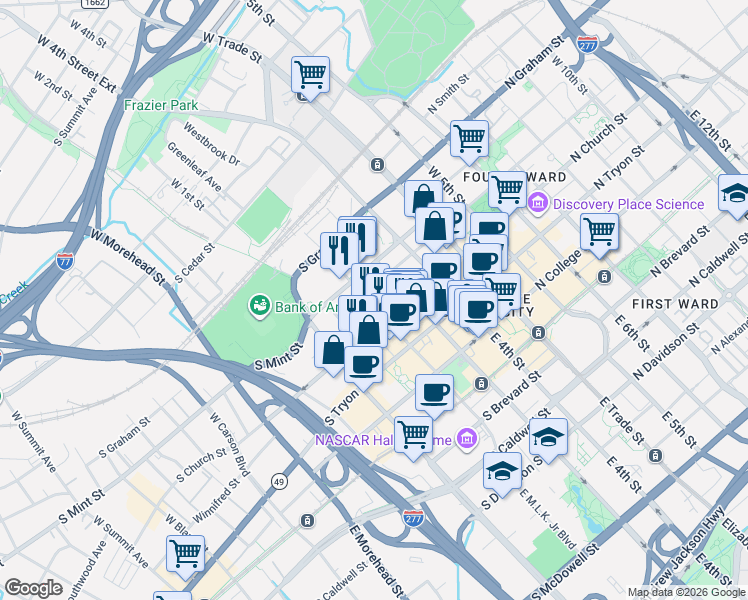Click Discovery Place Science museum icon
The image size is (748, 600).
(538, 204)
